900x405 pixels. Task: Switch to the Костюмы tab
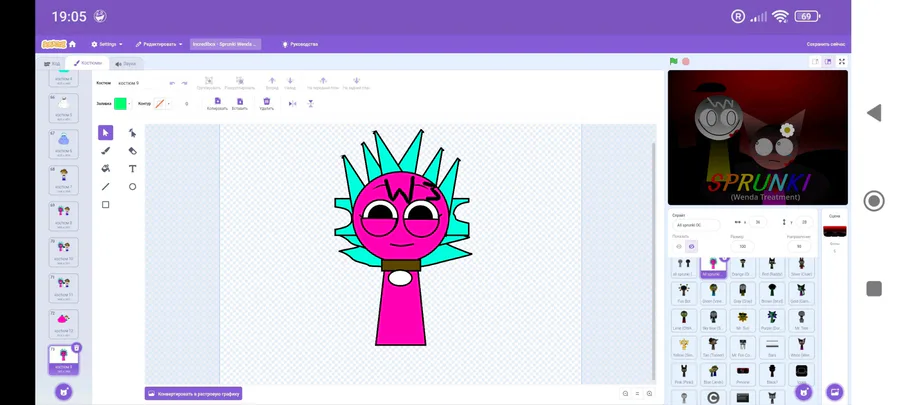click(87, 63)
